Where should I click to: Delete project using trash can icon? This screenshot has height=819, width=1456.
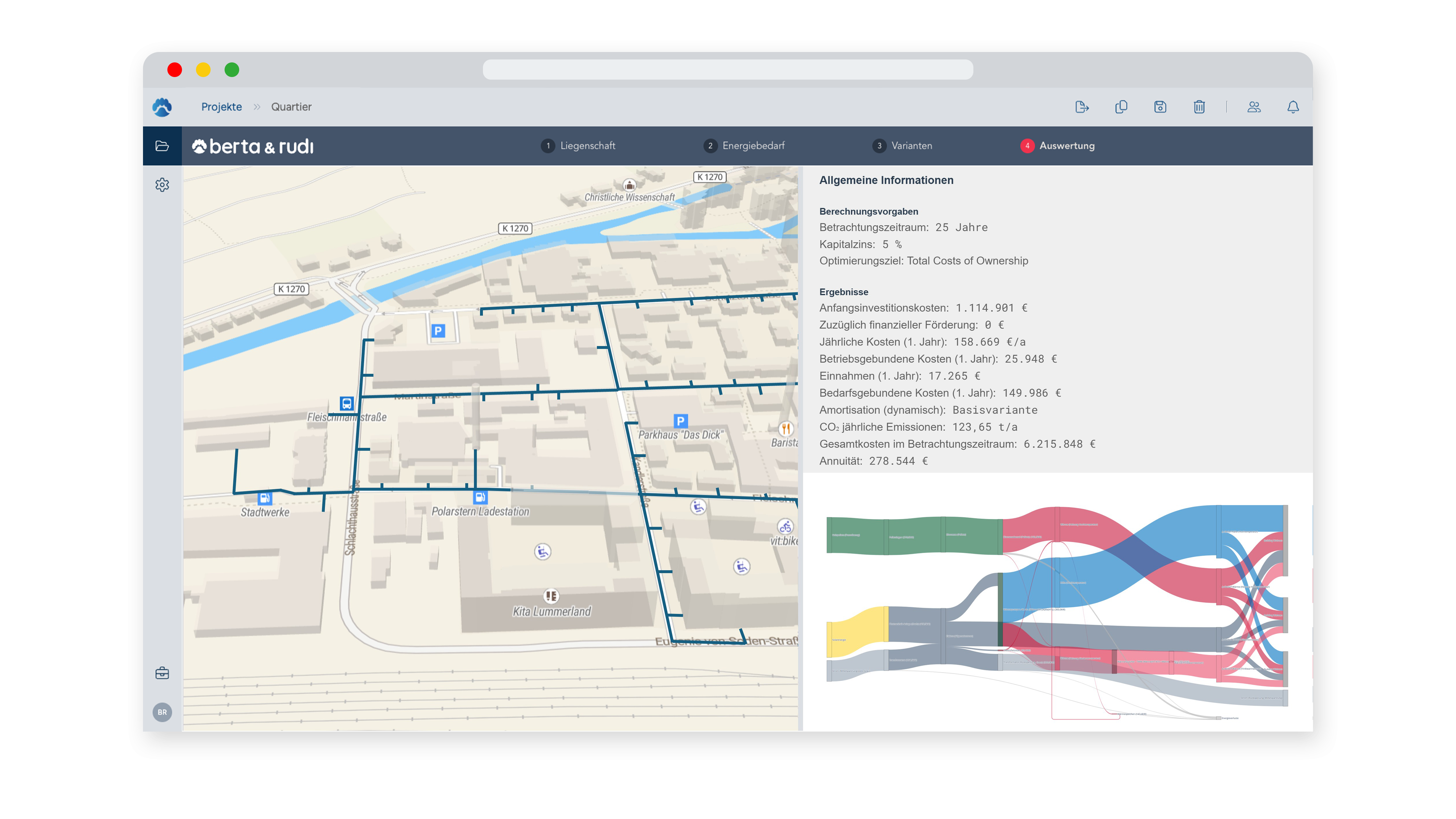tap(1199, 107)
